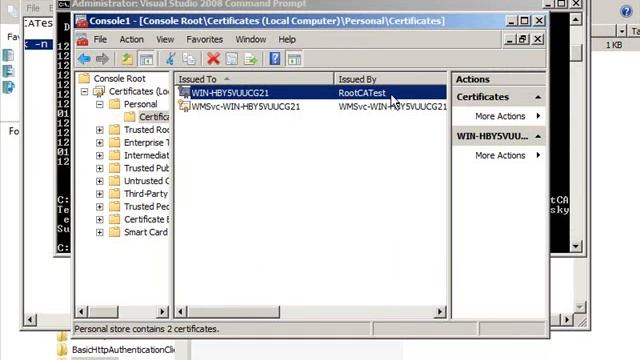Collapse the Personal folder node

(x=100, y=104)
